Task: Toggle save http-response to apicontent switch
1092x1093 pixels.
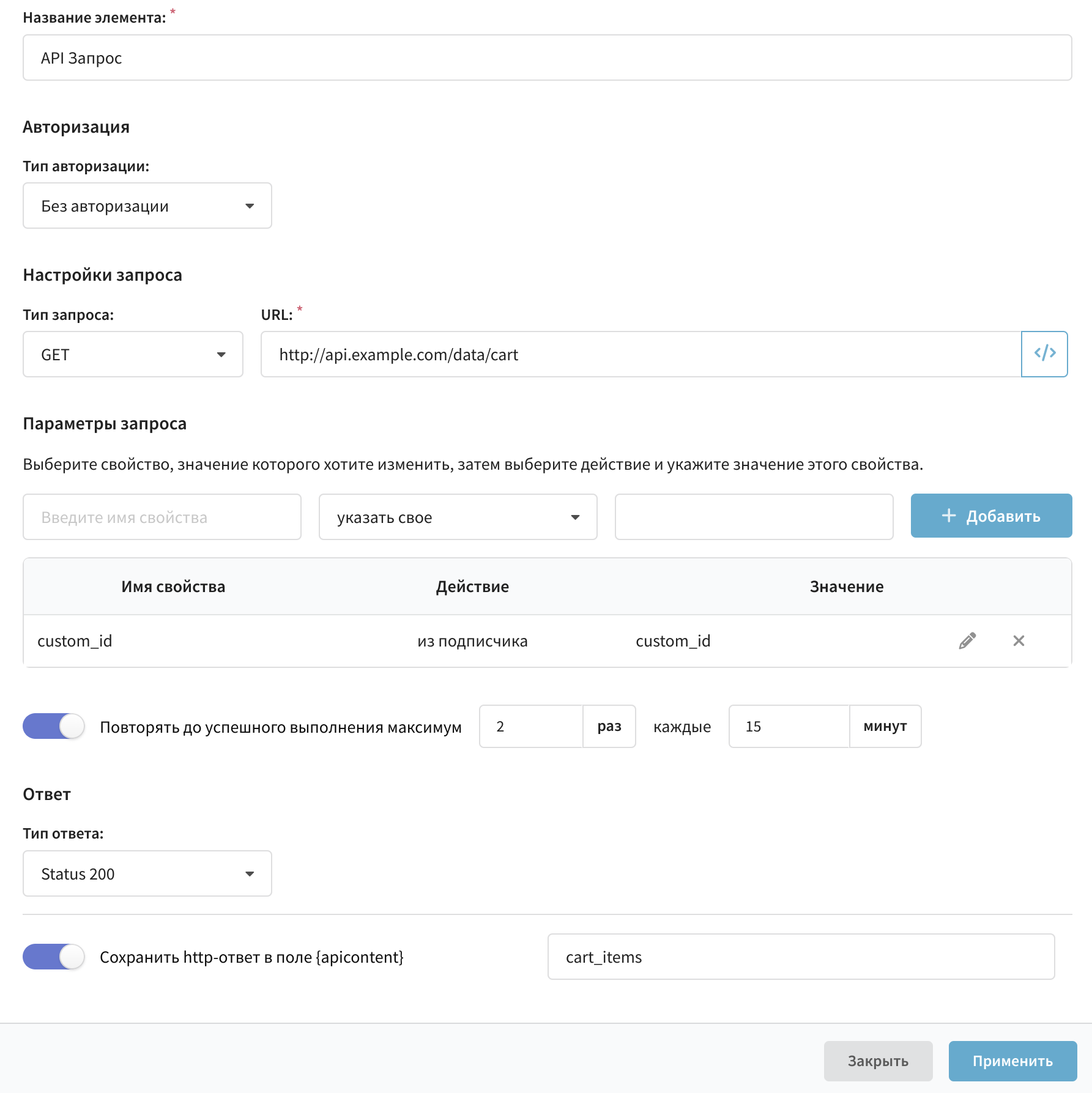Action: click(54, 957)
